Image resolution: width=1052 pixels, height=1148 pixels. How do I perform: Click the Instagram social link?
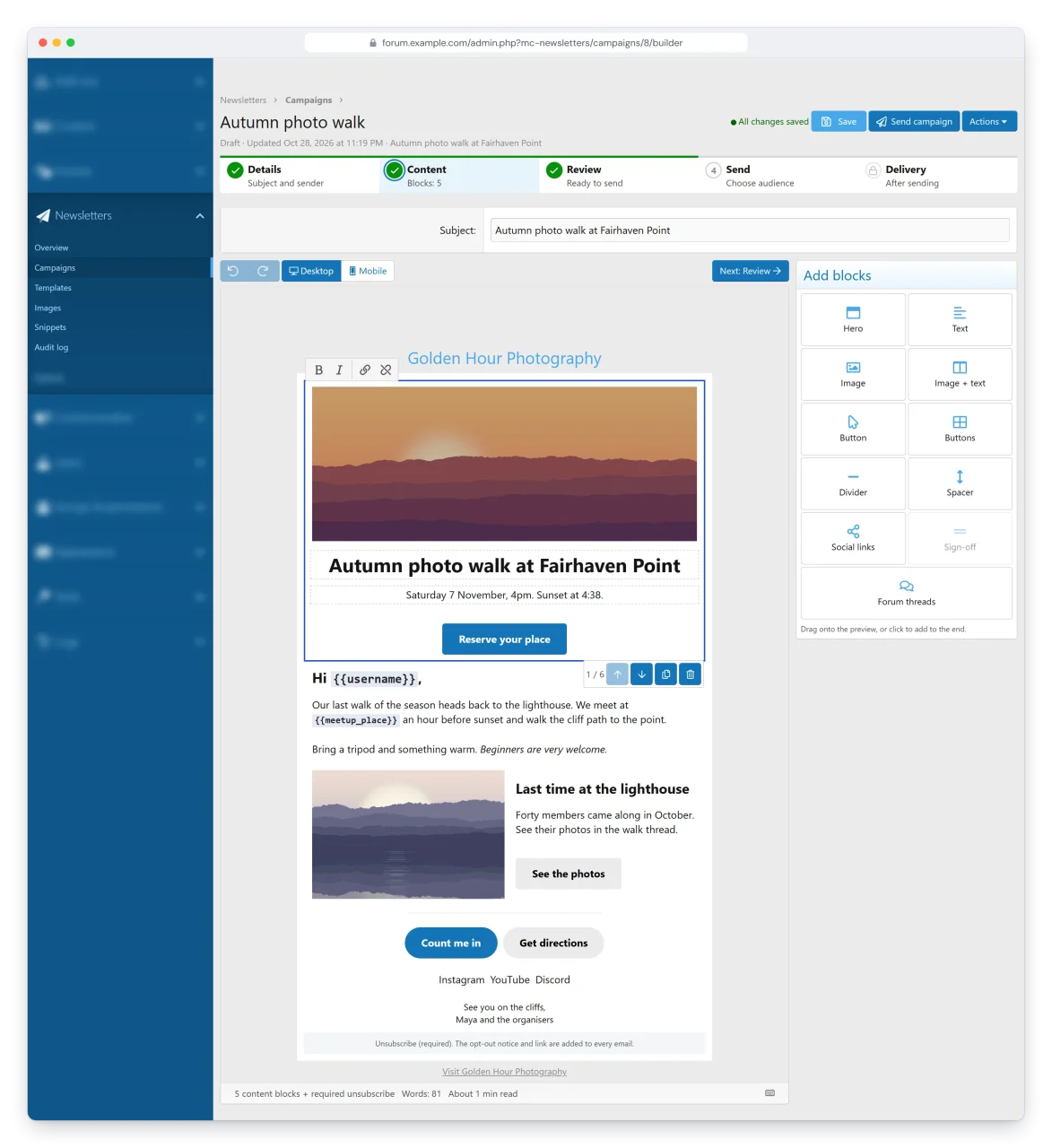point(461,979)
